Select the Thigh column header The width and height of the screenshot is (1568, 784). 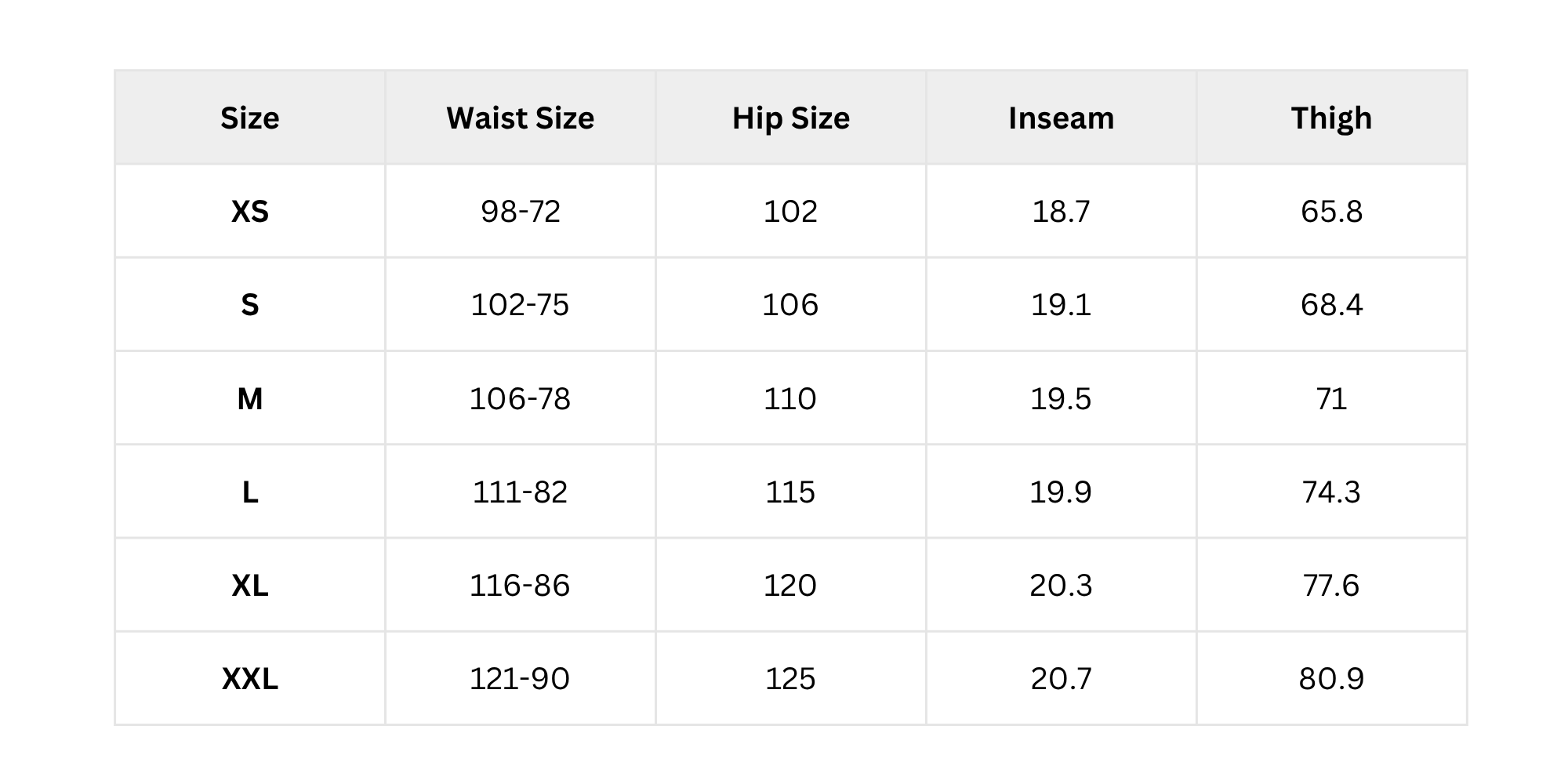[x=1331, y=118]
